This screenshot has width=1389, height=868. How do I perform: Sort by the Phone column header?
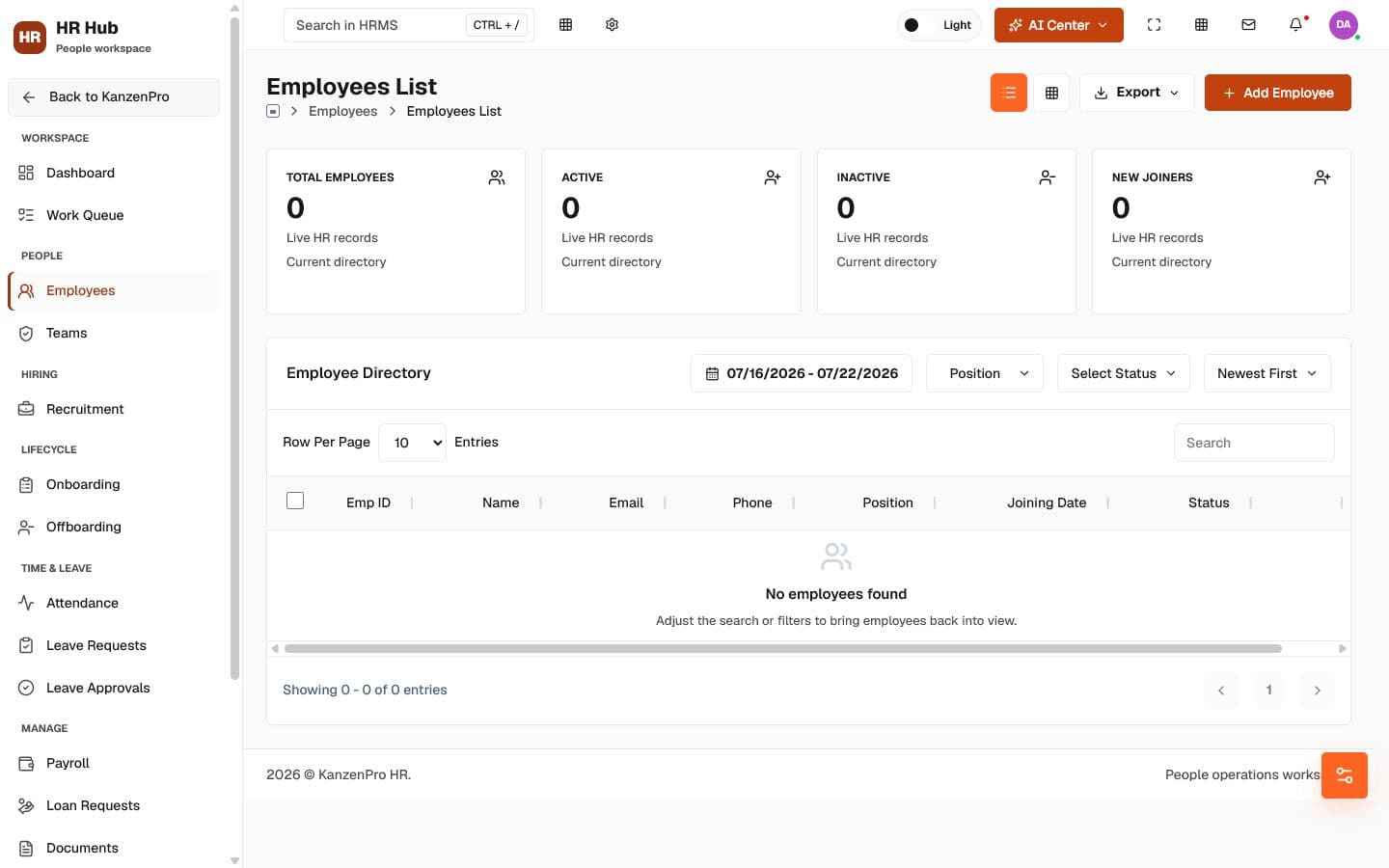[752, 502]
